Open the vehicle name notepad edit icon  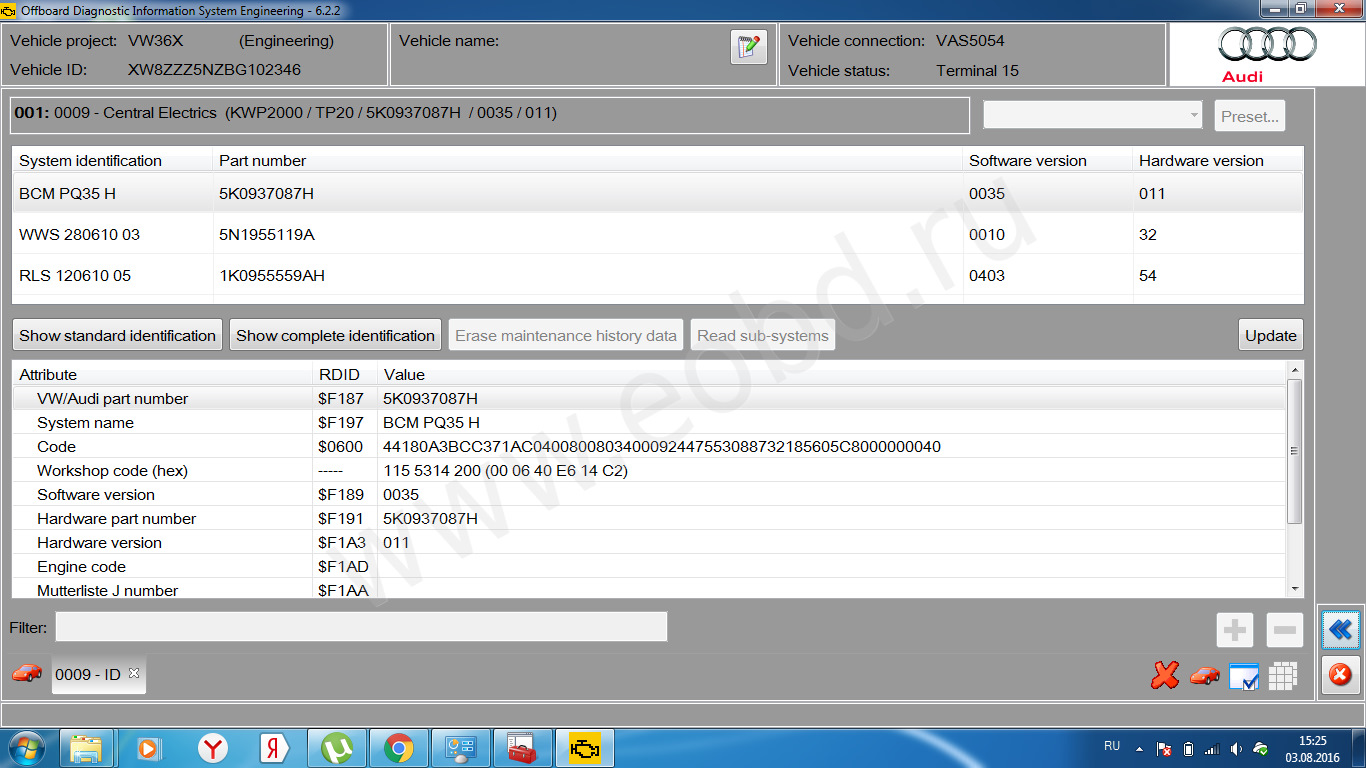[748, 47]
